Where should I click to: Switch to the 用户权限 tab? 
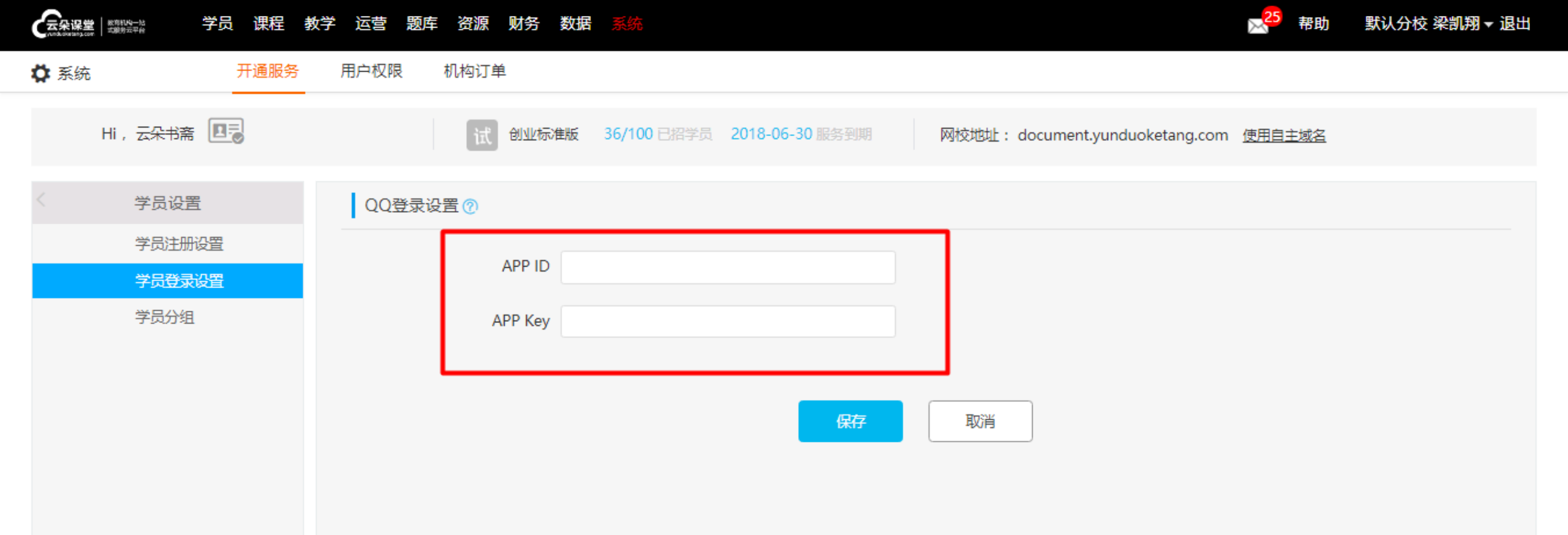tap(371, 71)
